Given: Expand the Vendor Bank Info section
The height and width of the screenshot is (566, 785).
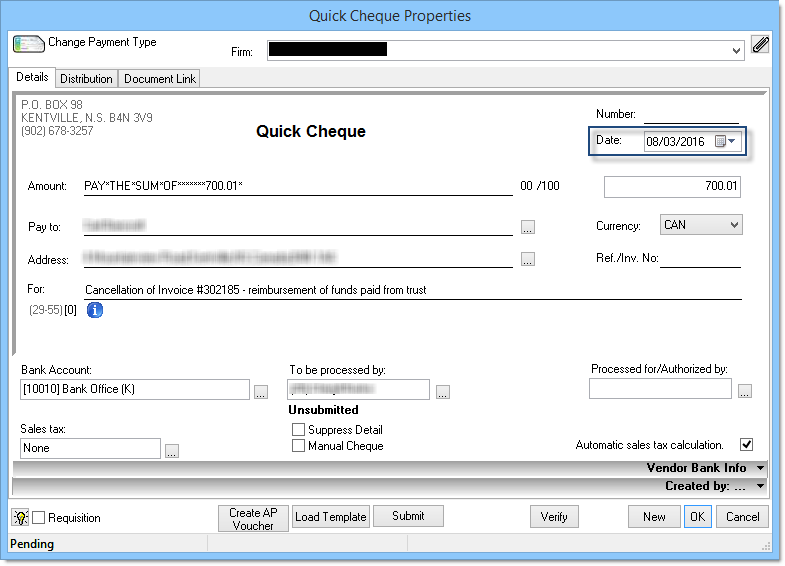Looking at the screenshot, I should coord(760,468).
